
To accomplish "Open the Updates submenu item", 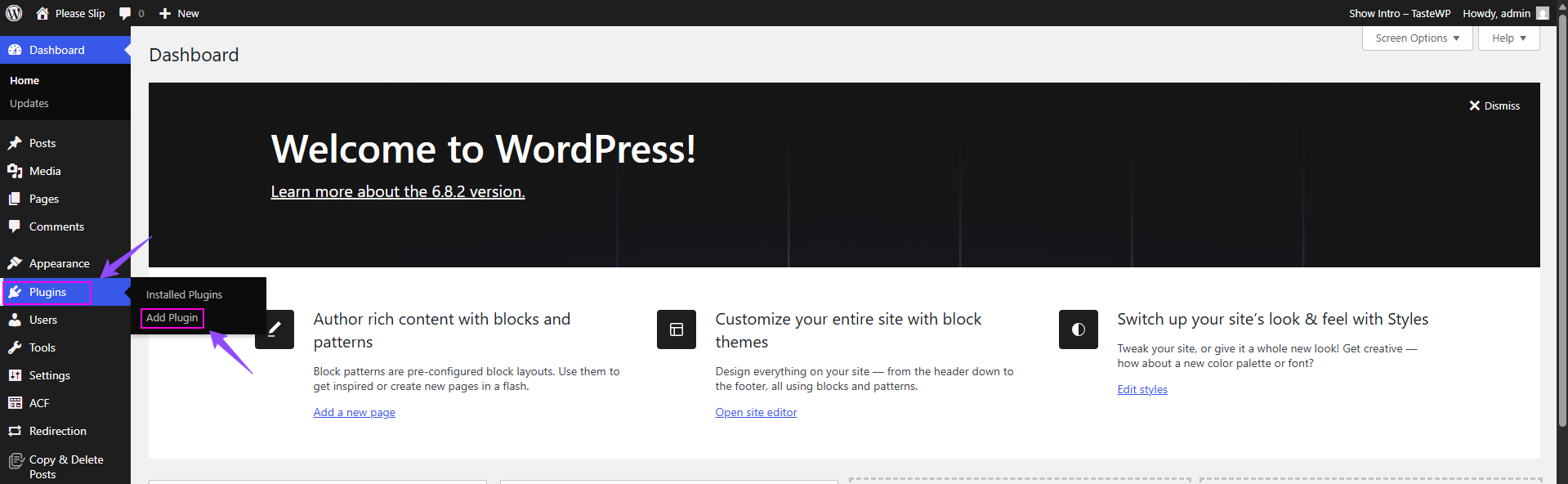I will coord(29,103).
